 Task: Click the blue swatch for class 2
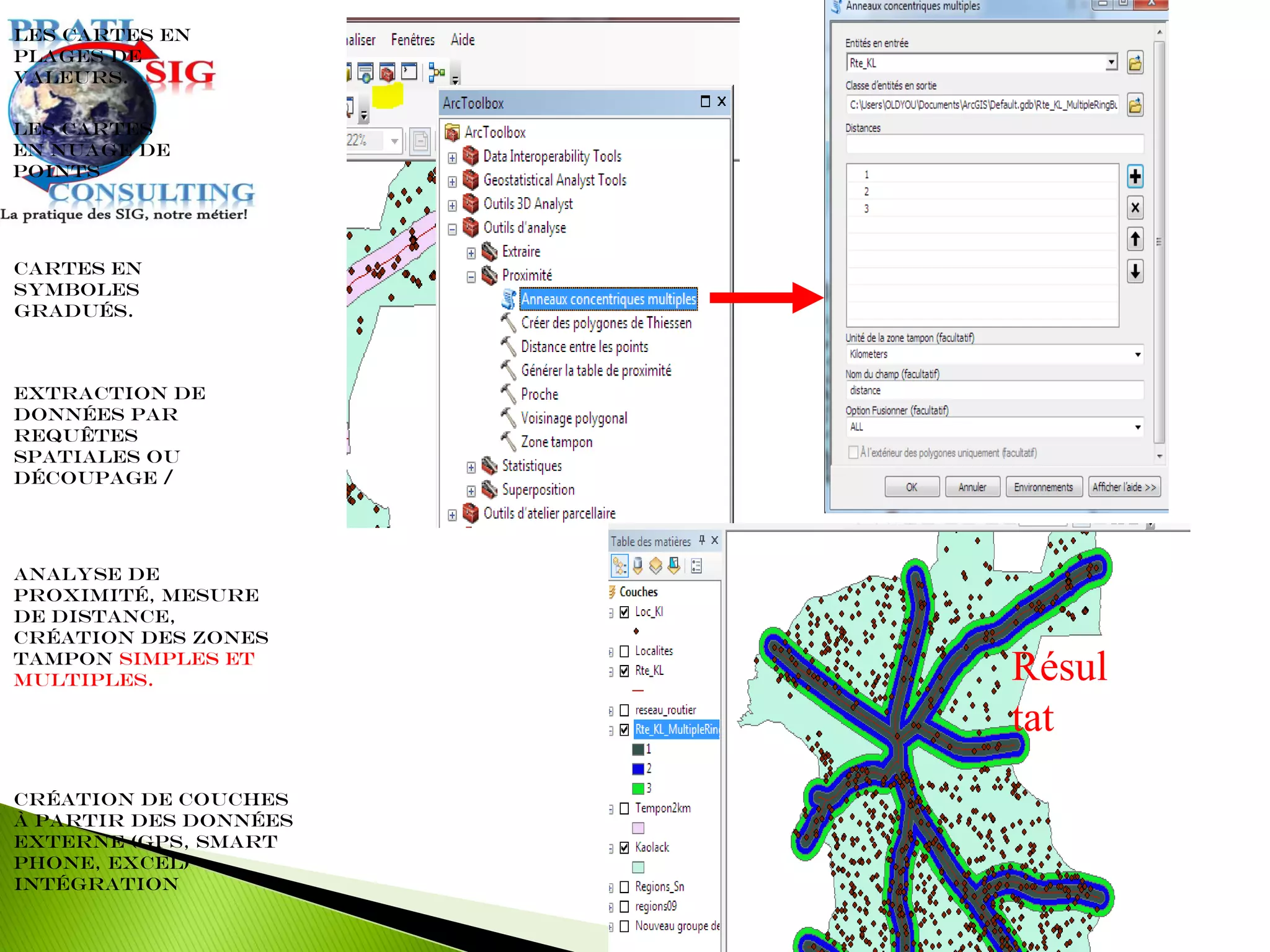coord(637,769)
